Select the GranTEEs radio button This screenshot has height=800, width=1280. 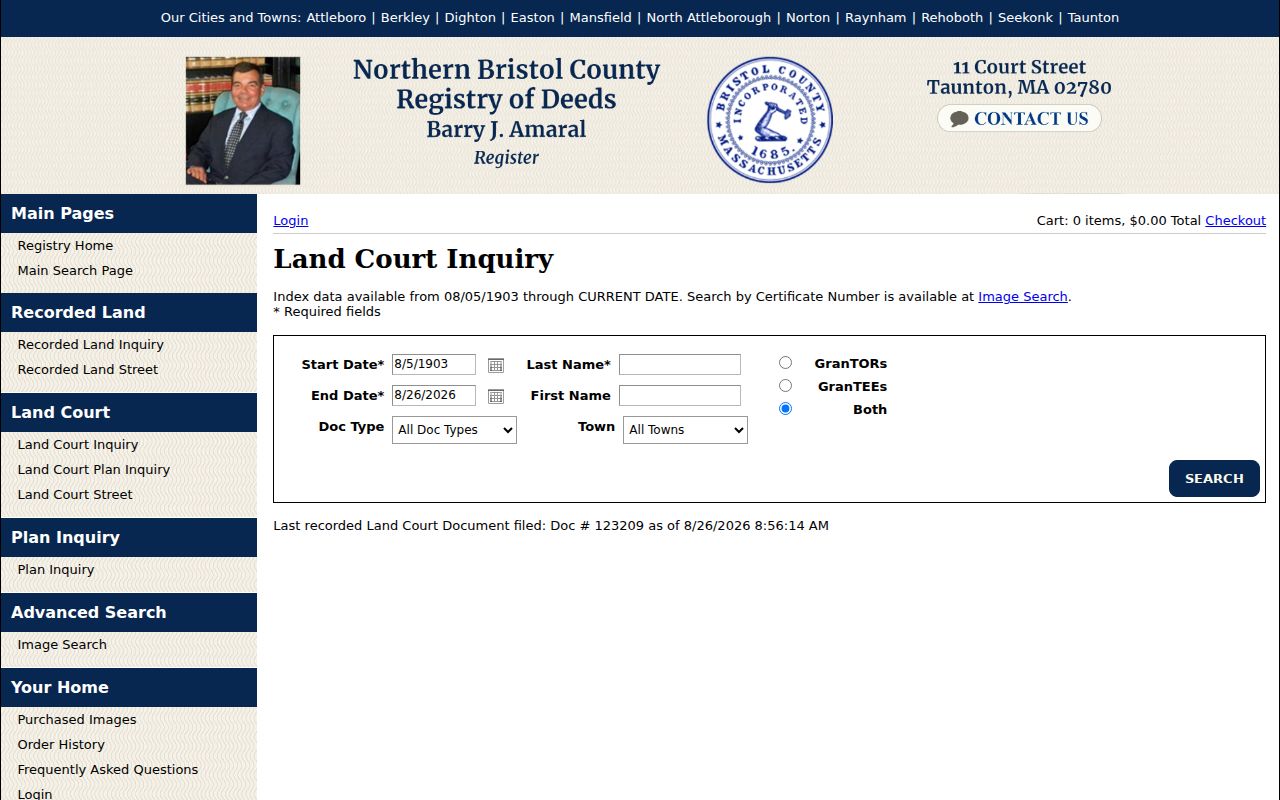[785, 386]
